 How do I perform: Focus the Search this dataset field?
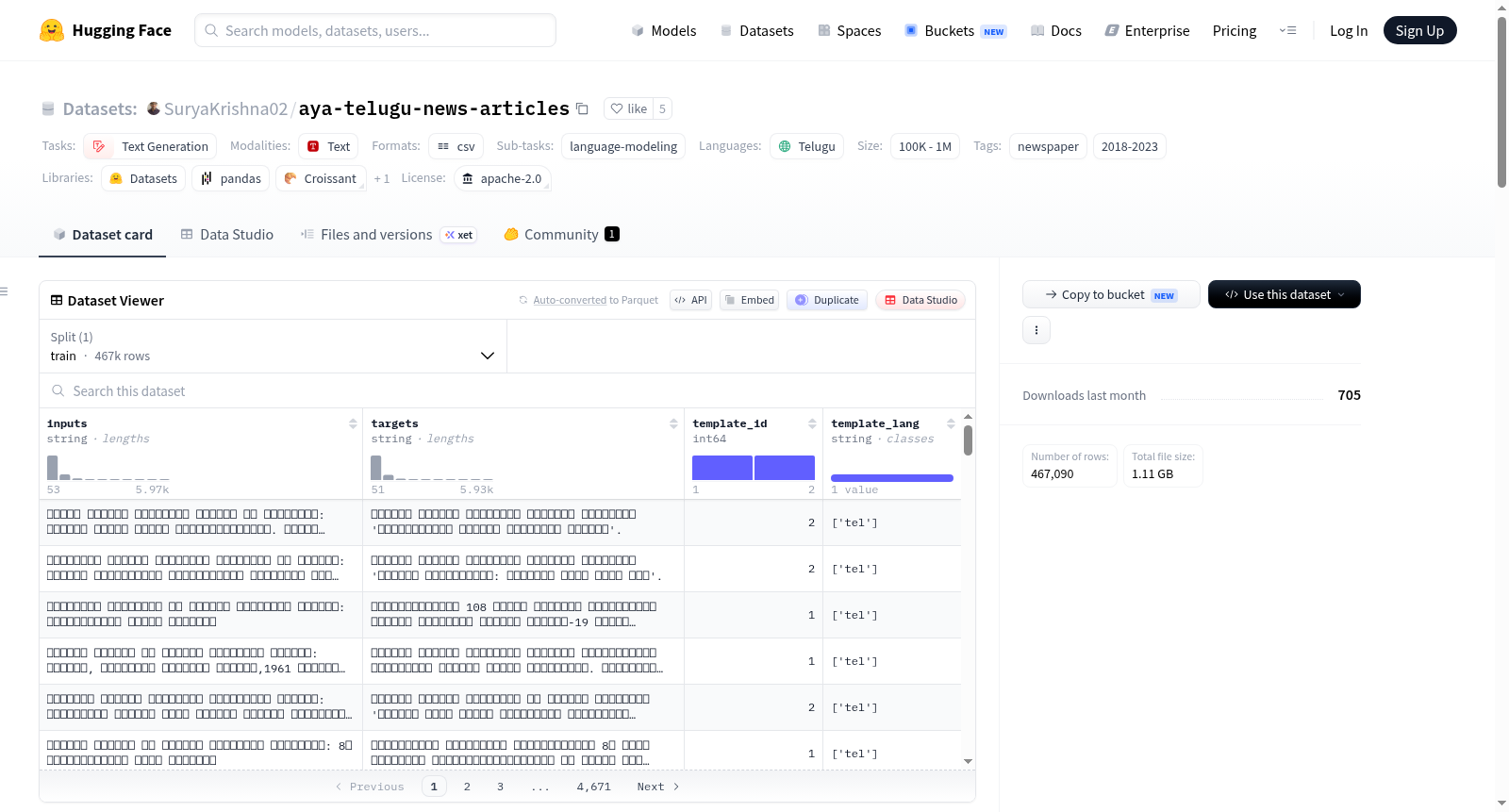coord(507,391)
